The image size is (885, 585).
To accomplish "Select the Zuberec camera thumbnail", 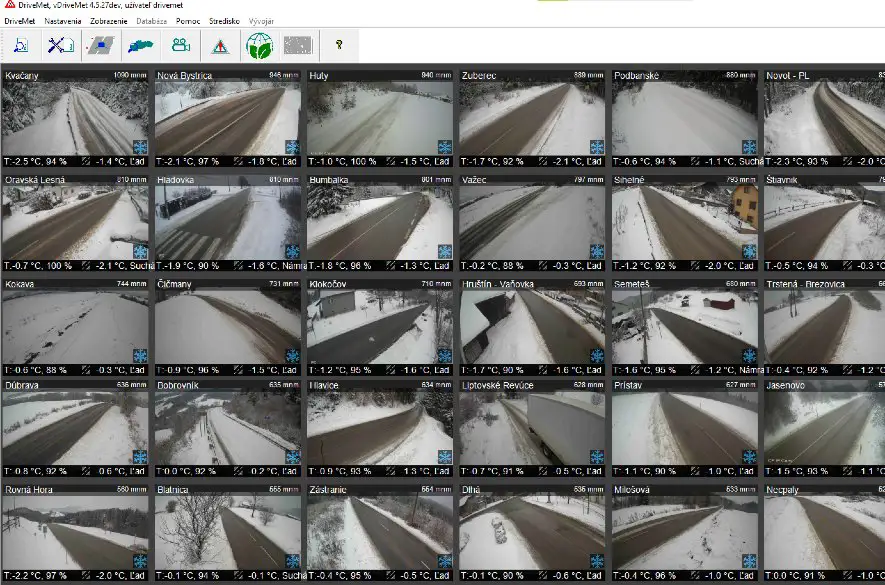I will click(x=532, y=117).
